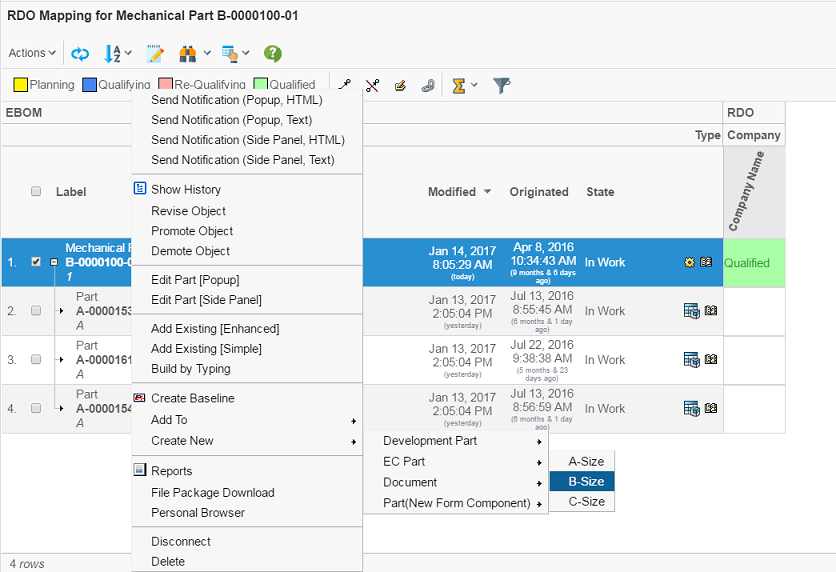Click the notepad edit toolbar icon
The height and width of the screenshot is (572, 836).
[x=154, y=54]
